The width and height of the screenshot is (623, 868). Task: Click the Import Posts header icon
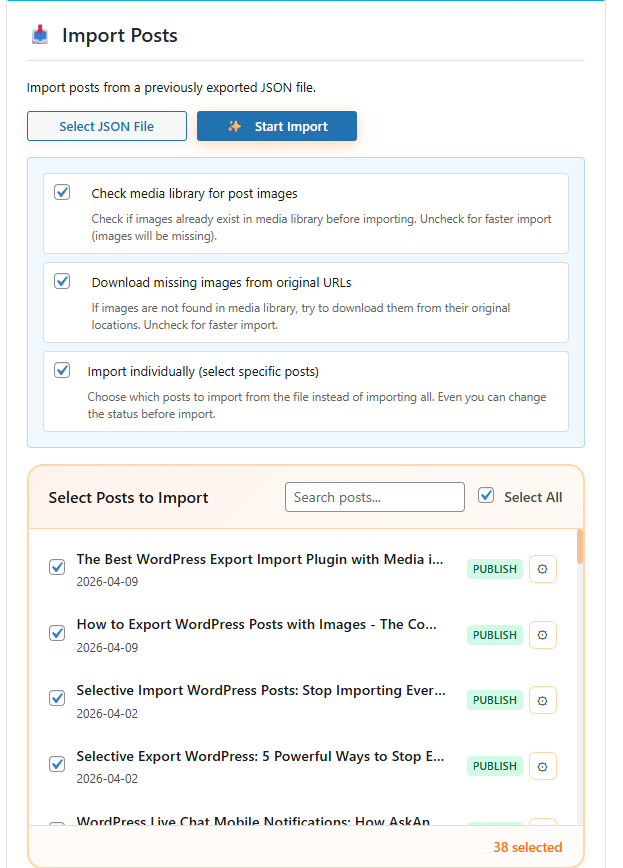39,36
